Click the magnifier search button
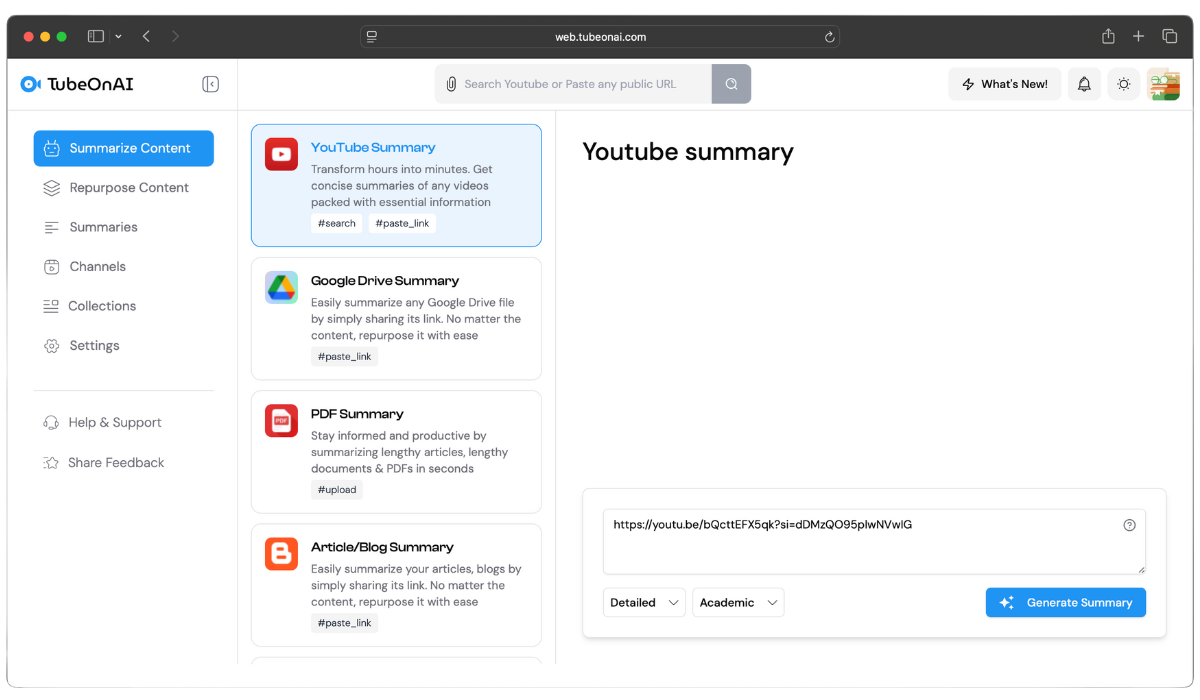 tap(731, 84)
